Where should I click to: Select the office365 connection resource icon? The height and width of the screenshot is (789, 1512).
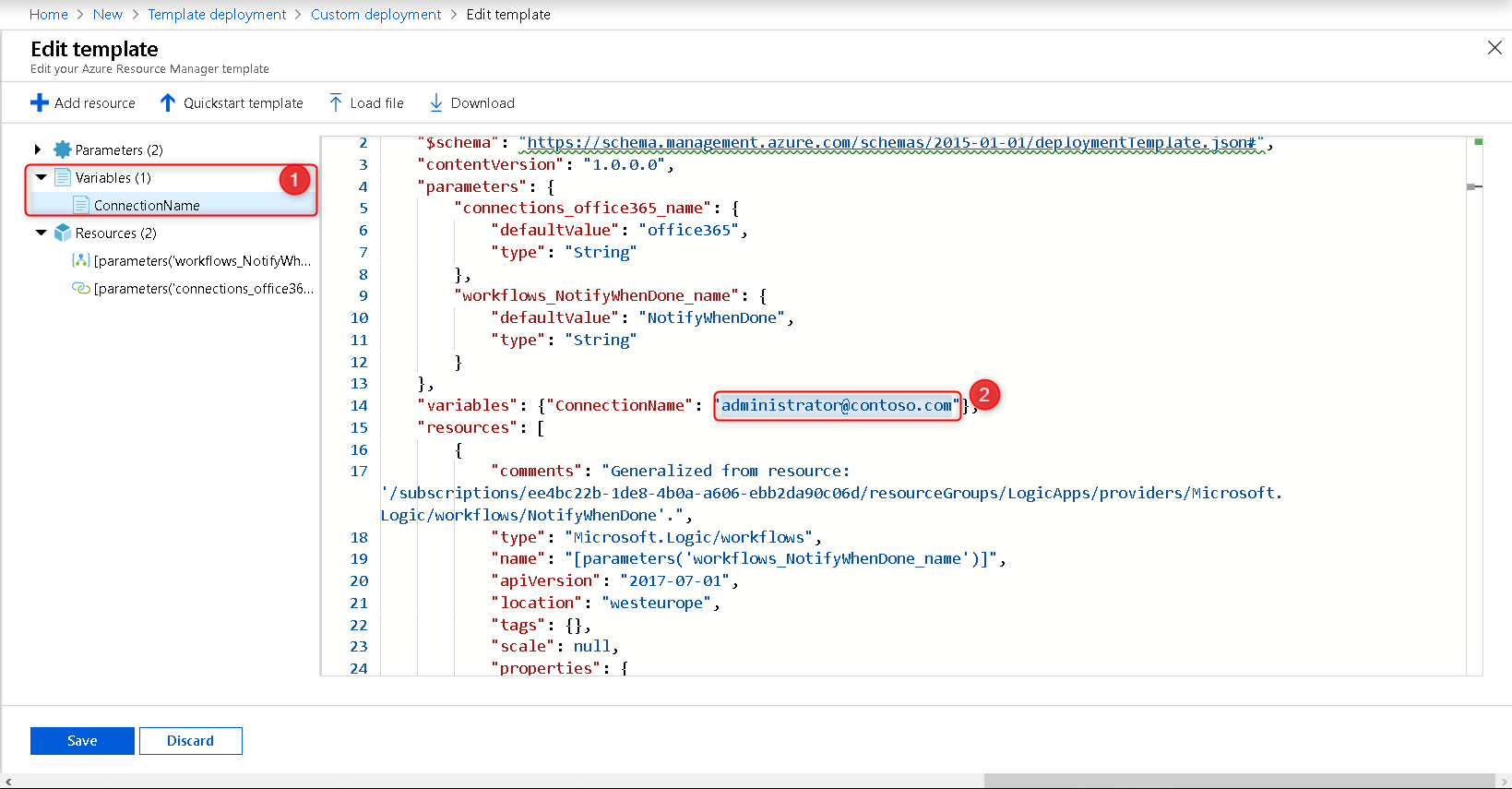coord(81,289)
